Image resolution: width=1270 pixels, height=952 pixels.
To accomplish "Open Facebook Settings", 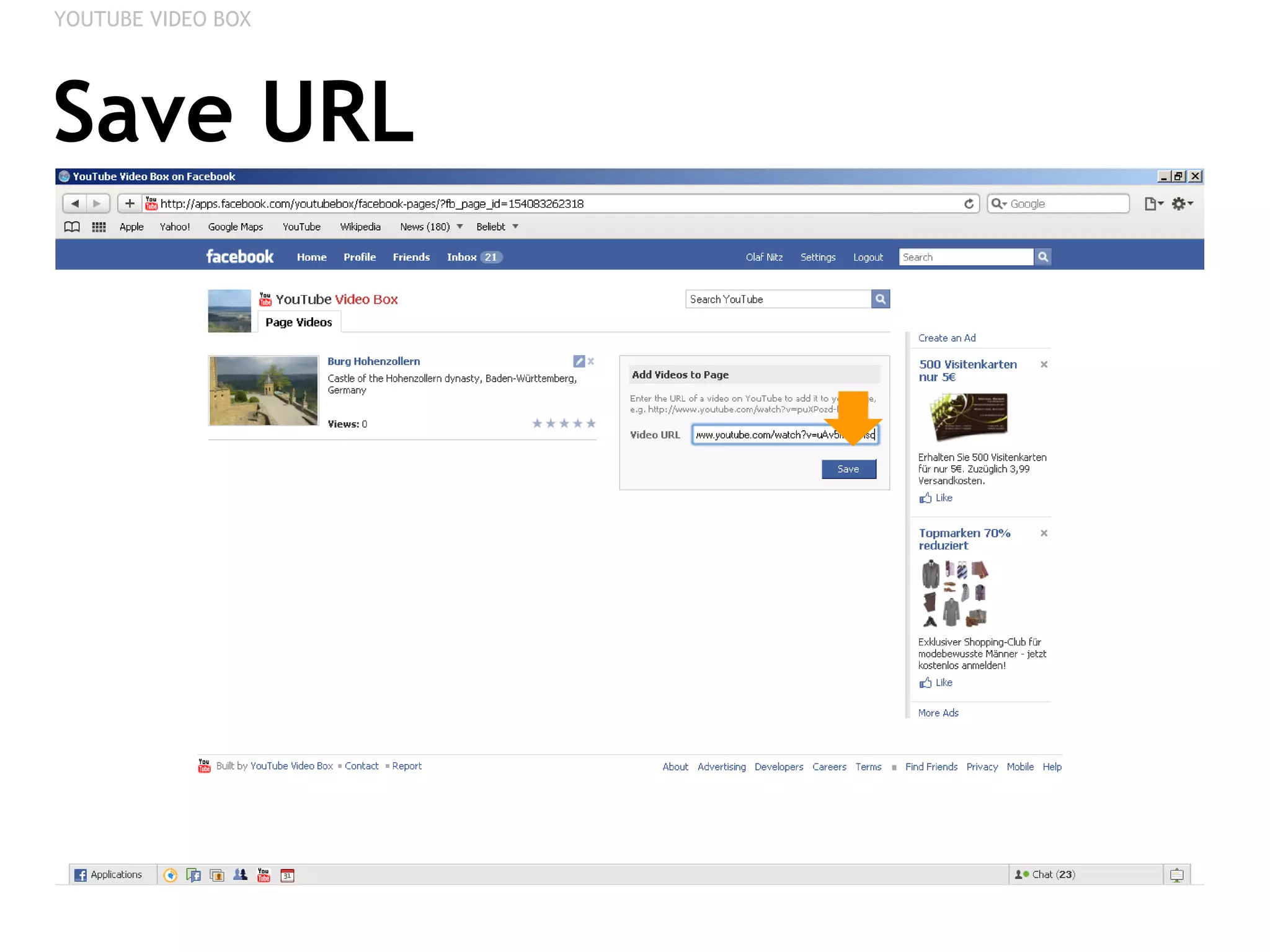I will point(818,257).
